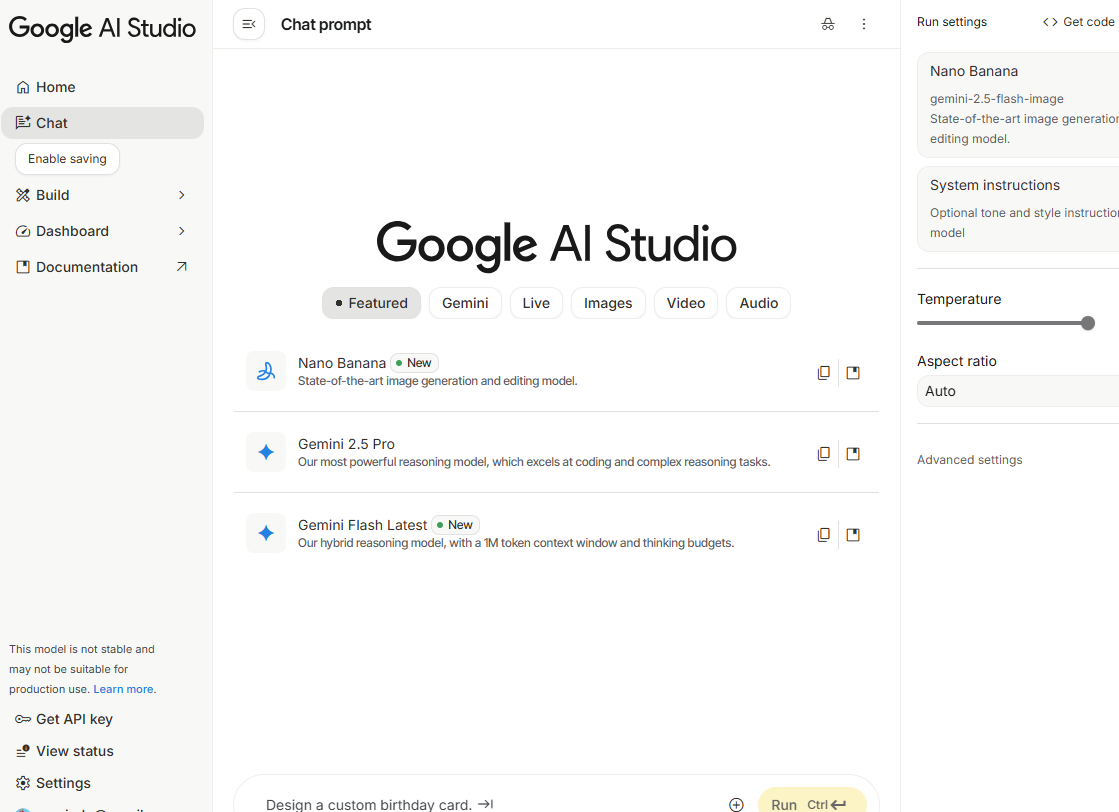The width and height of the screenshot is (1119, 812).
Task: Open Gemini Flash Latest documentation icon
Action: pyautogui.click(x=853, y=534)
